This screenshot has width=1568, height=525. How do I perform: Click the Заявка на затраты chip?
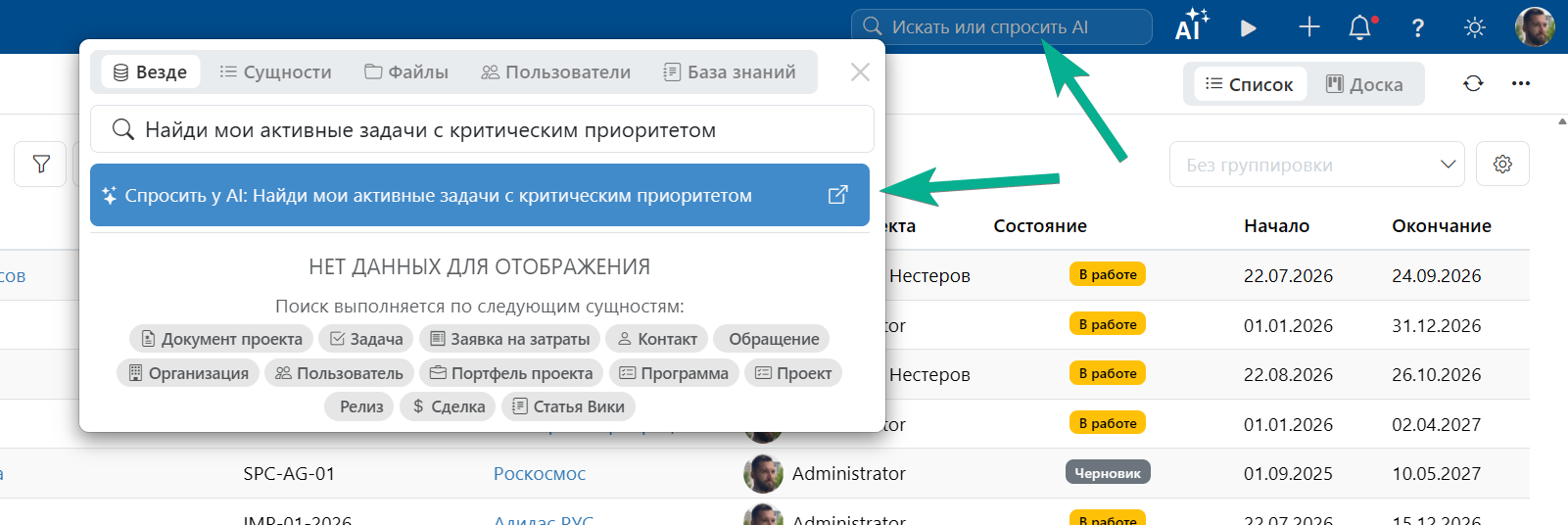(x=509, y=339)
